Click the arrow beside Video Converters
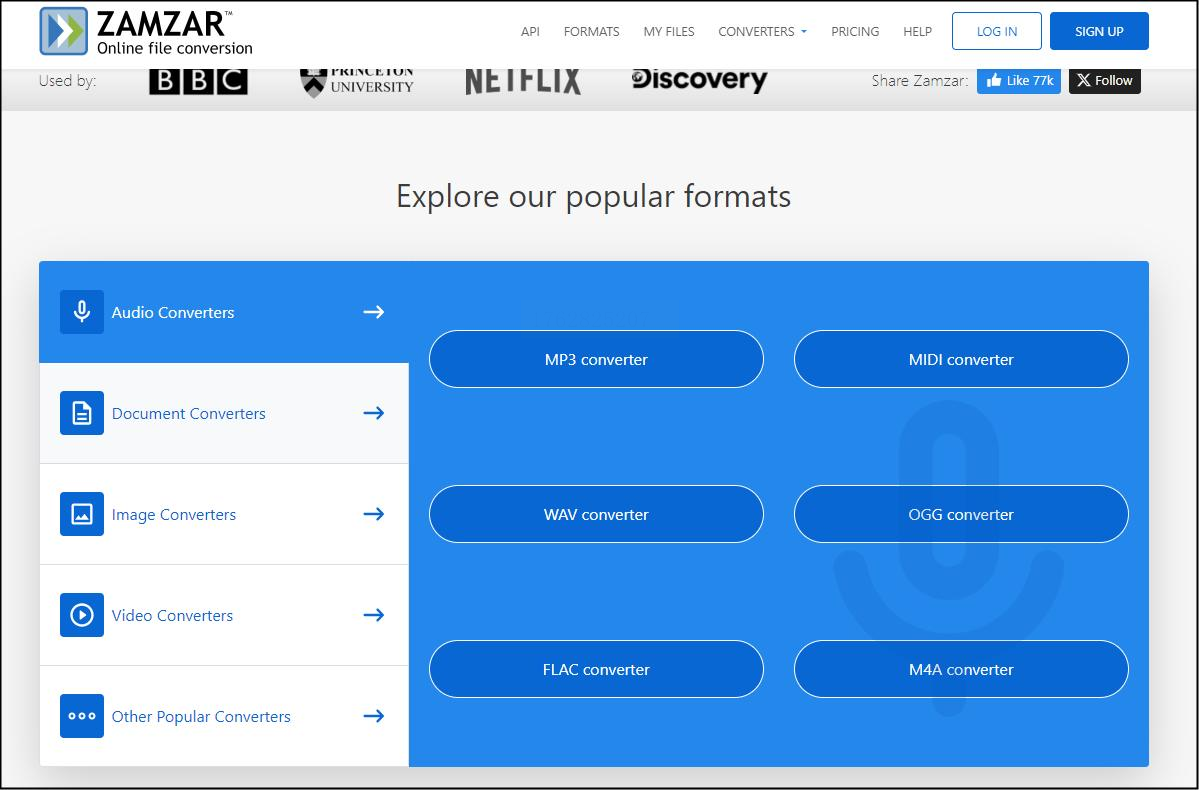Image resolution: width=1199 pixels, height=790 pixels. 373,615
